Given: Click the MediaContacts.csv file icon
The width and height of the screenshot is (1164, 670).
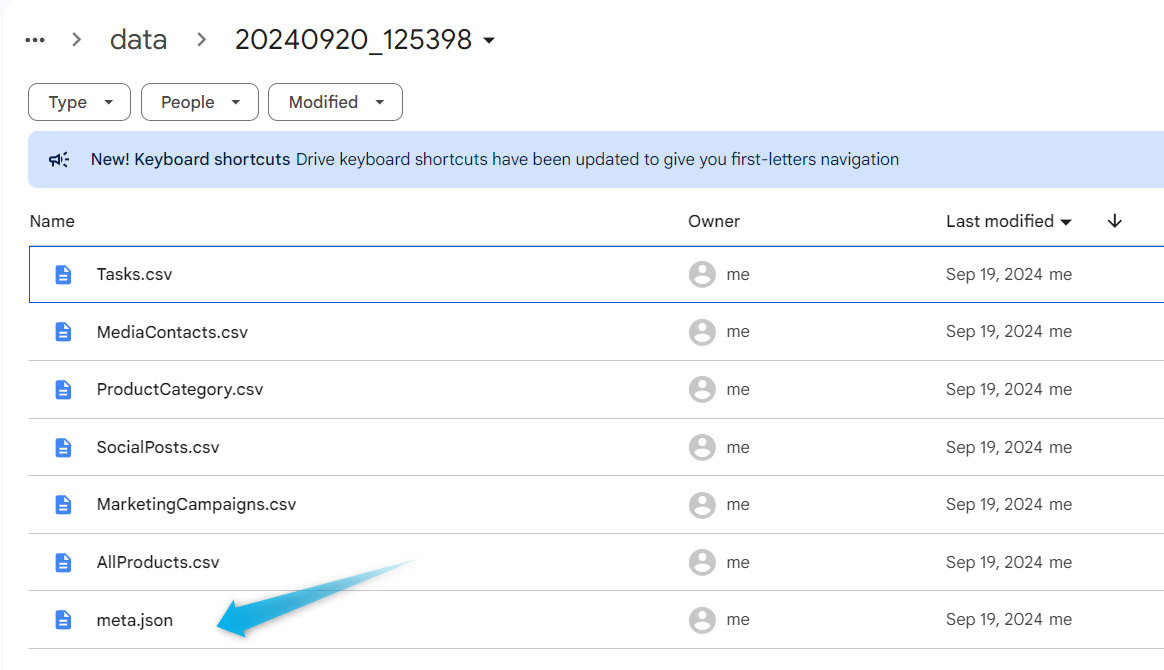Looking at the screenshot, I should 63,332.
